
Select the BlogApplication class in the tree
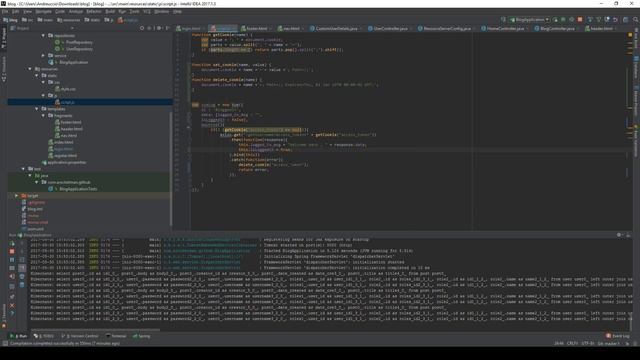click(x=68, y=62)
